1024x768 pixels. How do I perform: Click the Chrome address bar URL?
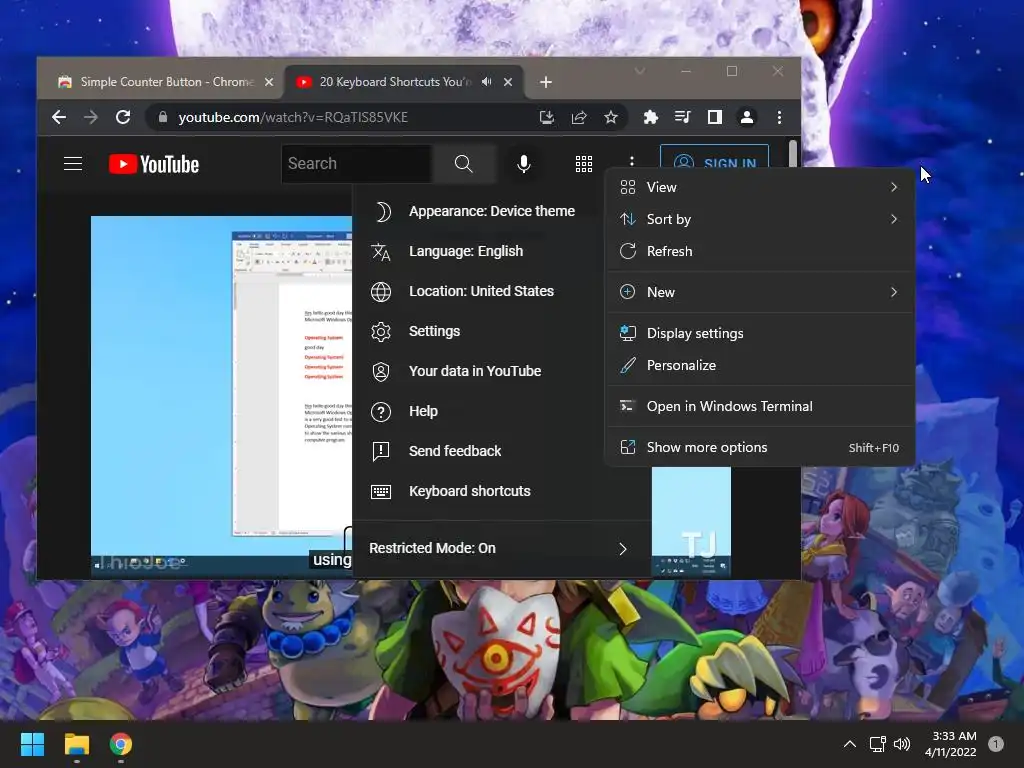pyautogui.click(x=293, y=117)
